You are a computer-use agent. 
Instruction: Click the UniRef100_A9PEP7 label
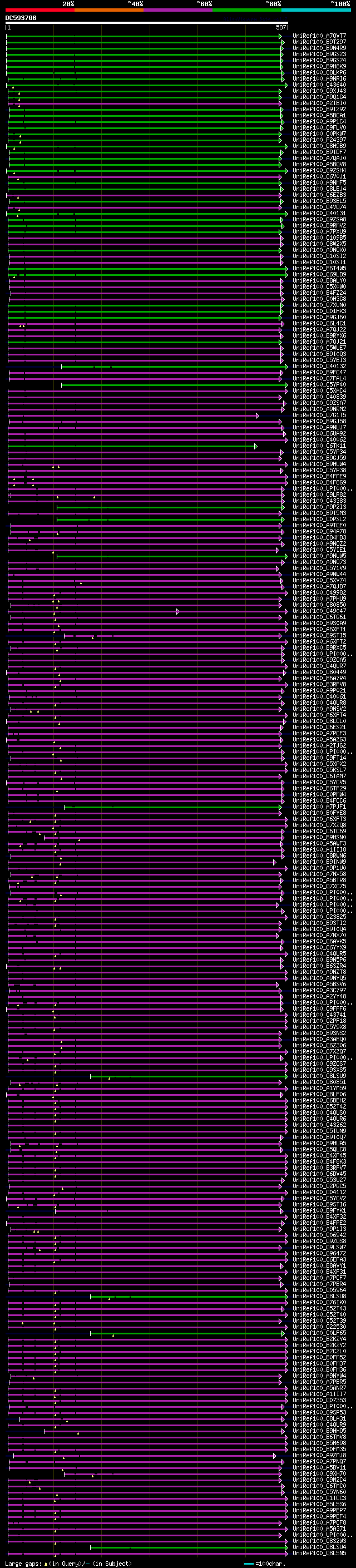coord(319,1510)
